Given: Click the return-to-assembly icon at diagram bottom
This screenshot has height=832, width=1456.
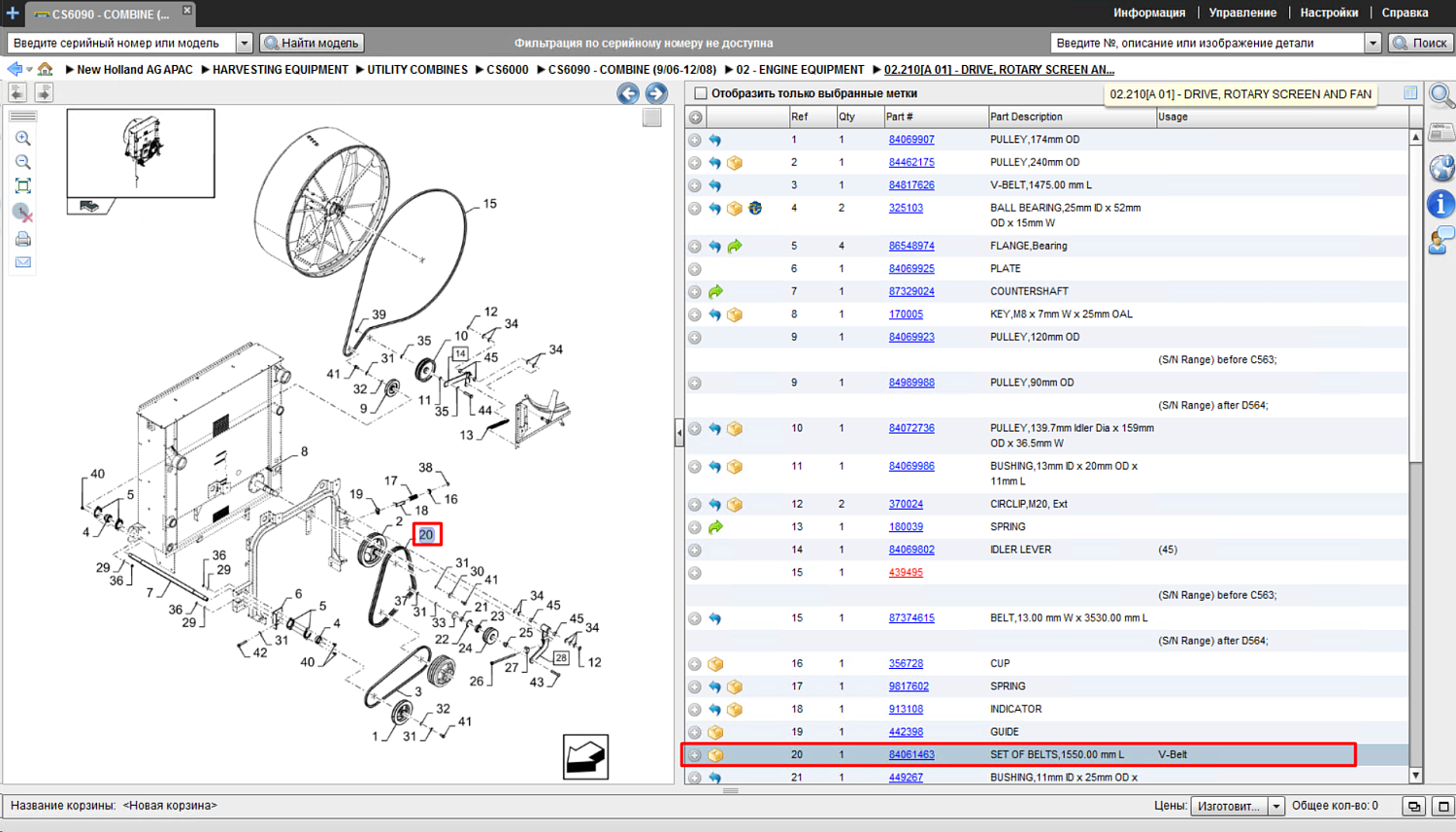Looking at the screenshot, I should (x=585, y=756).
